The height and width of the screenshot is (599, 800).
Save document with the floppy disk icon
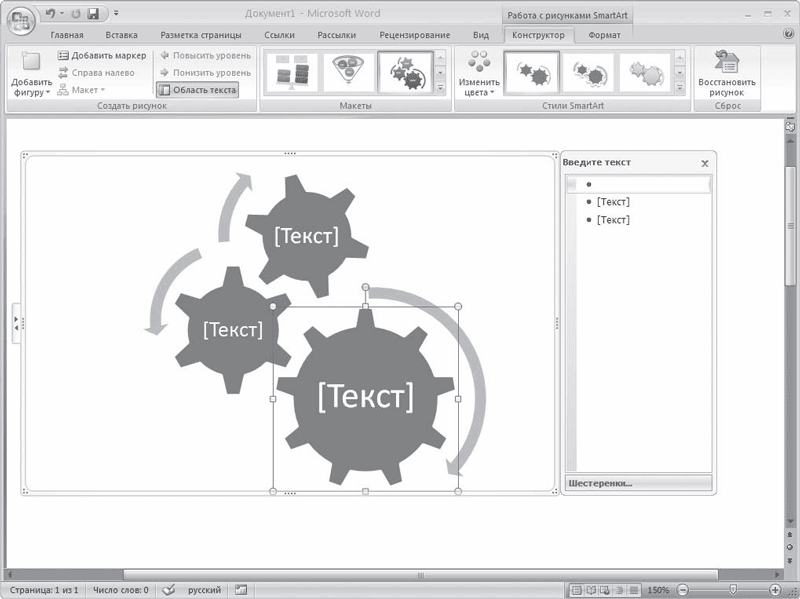point(93,14)
